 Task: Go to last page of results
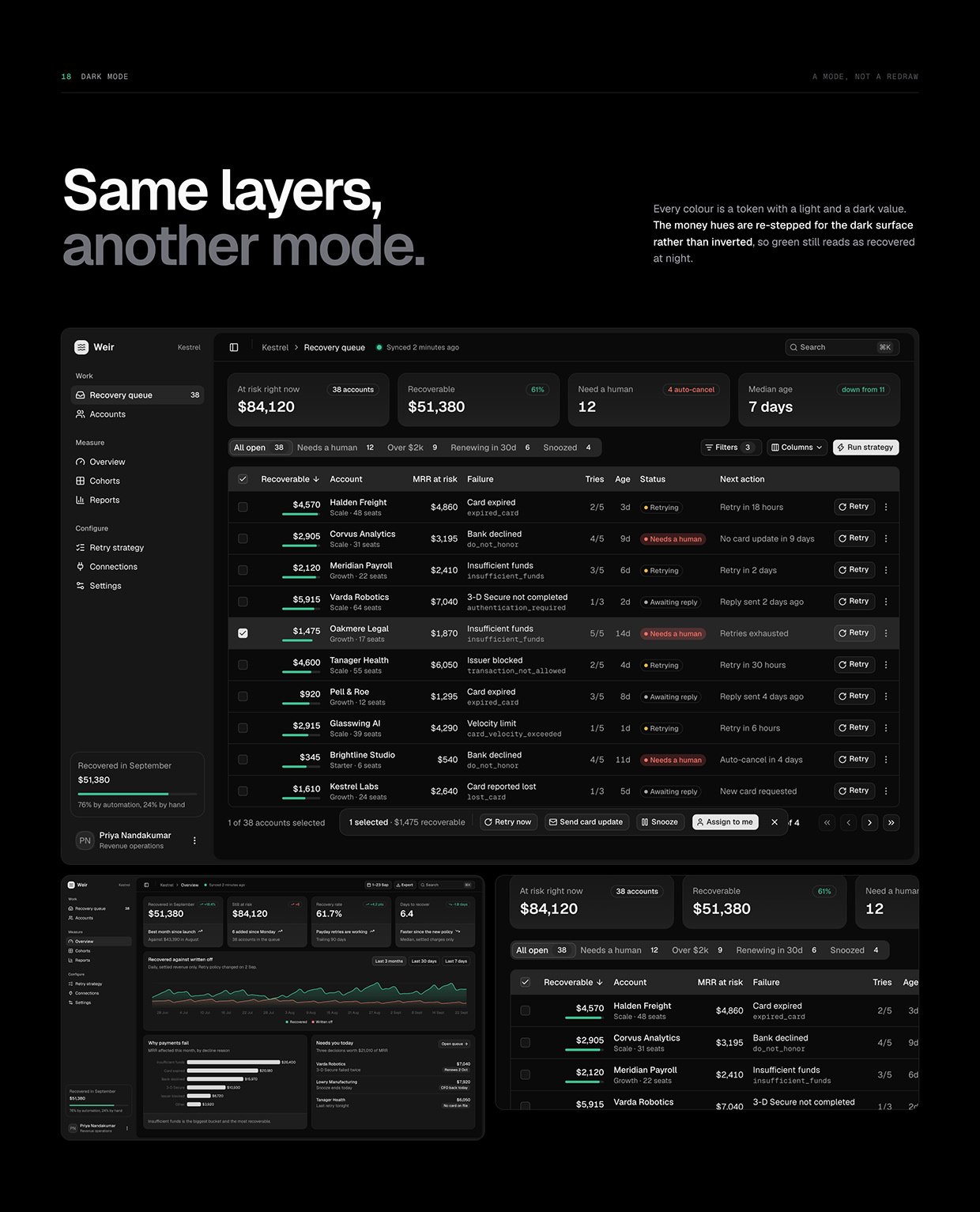[x=891, y=822]
